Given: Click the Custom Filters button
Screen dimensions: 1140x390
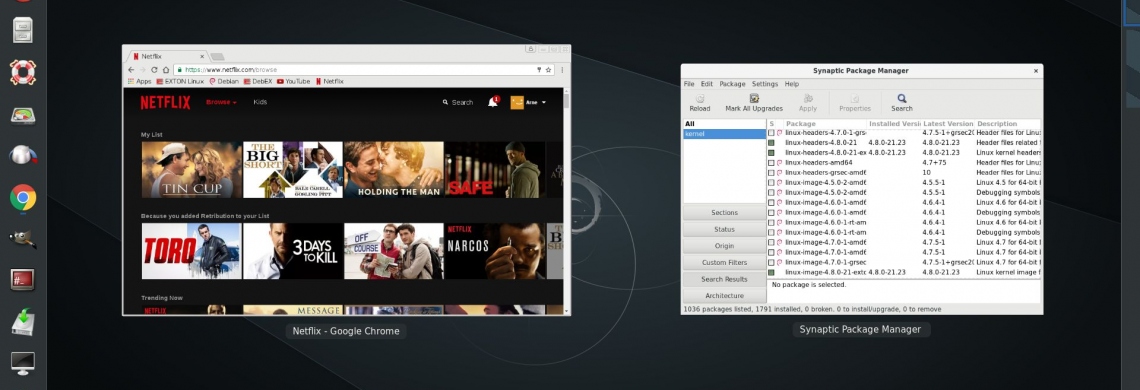Looking at the screenshot, I should 724,263.
